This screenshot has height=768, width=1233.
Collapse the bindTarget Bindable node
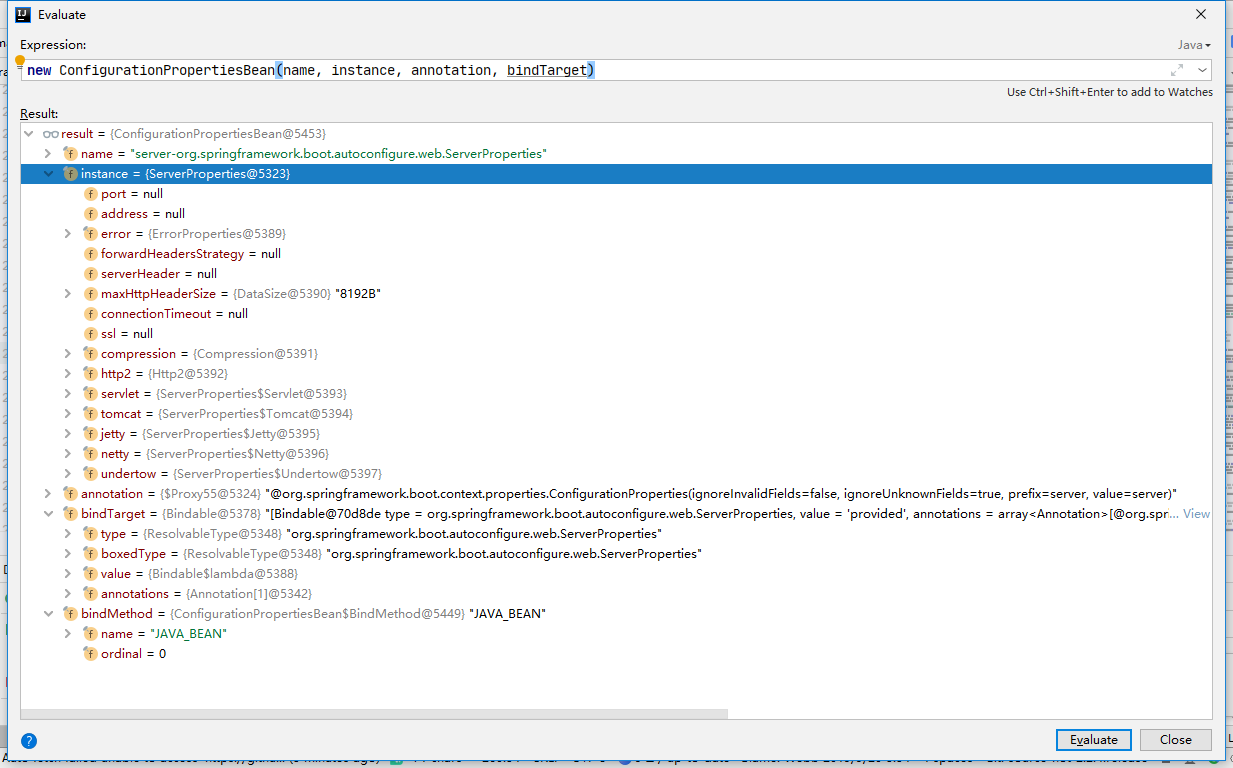(x=47, y=514)
